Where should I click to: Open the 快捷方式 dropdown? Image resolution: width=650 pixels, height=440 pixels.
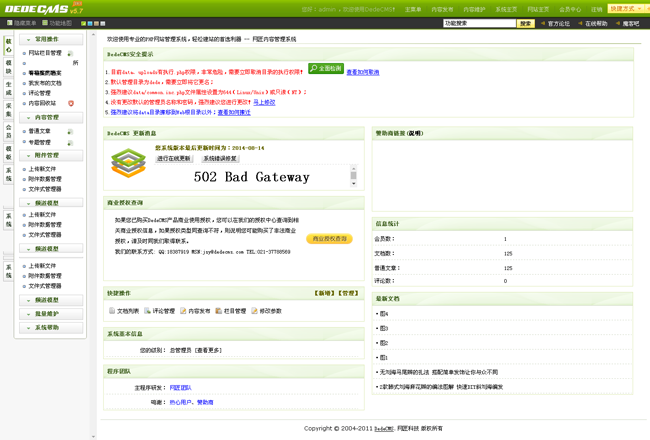[627, 8]
